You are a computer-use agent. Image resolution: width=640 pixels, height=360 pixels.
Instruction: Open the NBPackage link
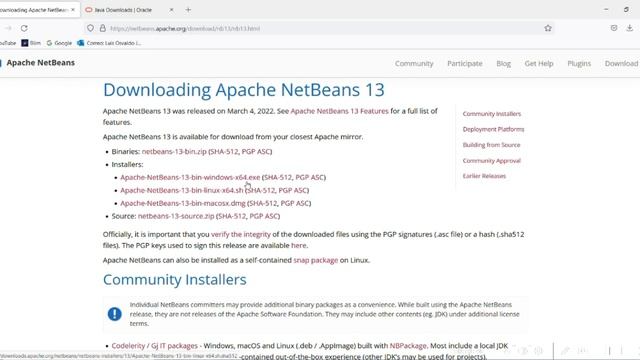408,346
